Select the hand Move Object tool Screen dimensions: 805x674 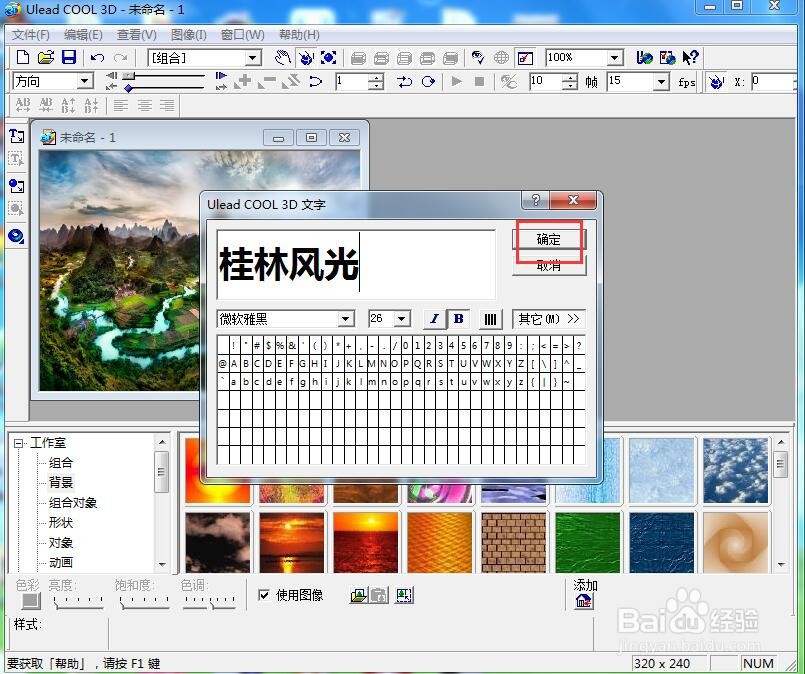pyautogui.click(x=283, y=57)
